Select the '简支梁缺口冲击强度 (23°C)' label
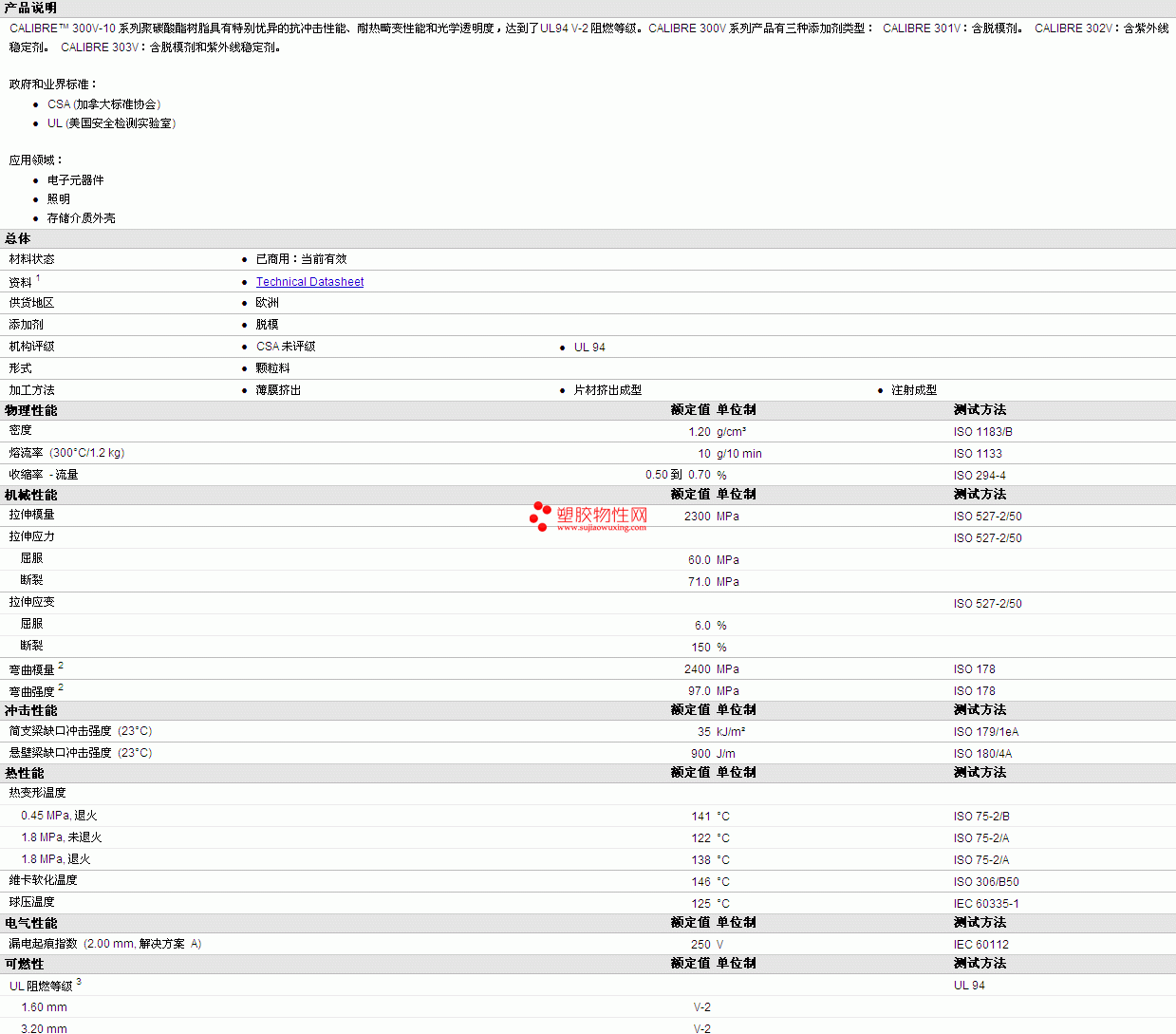The image size is (1176, 1034). (81, 731)
